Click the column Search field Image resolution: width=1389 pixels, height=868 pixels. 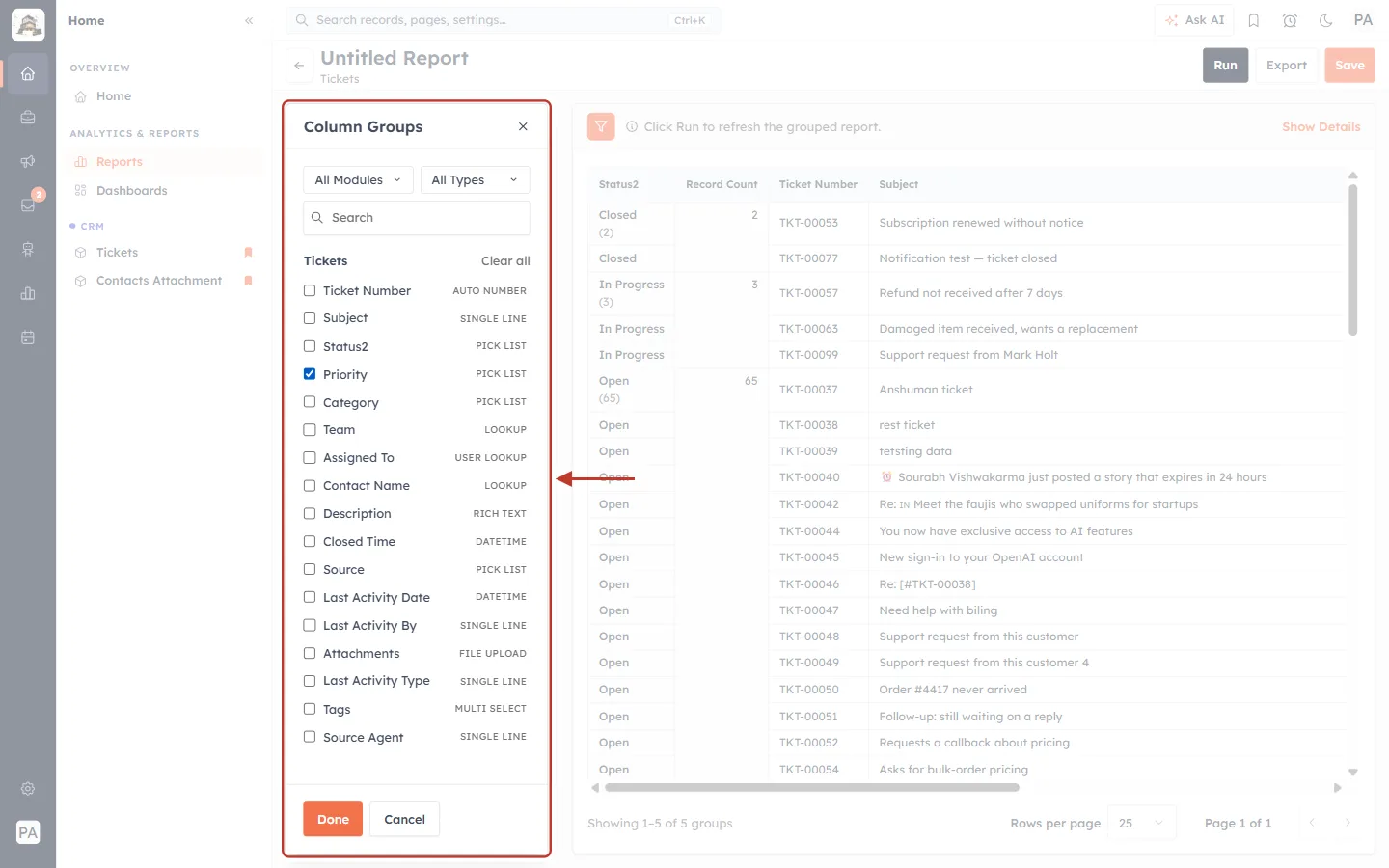coord(417,218)
